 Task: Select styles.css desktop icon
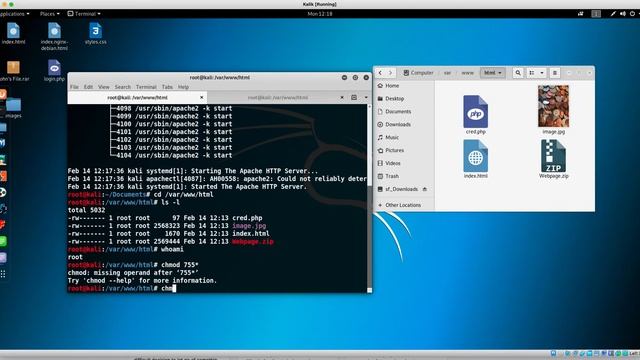pos(96,33)
